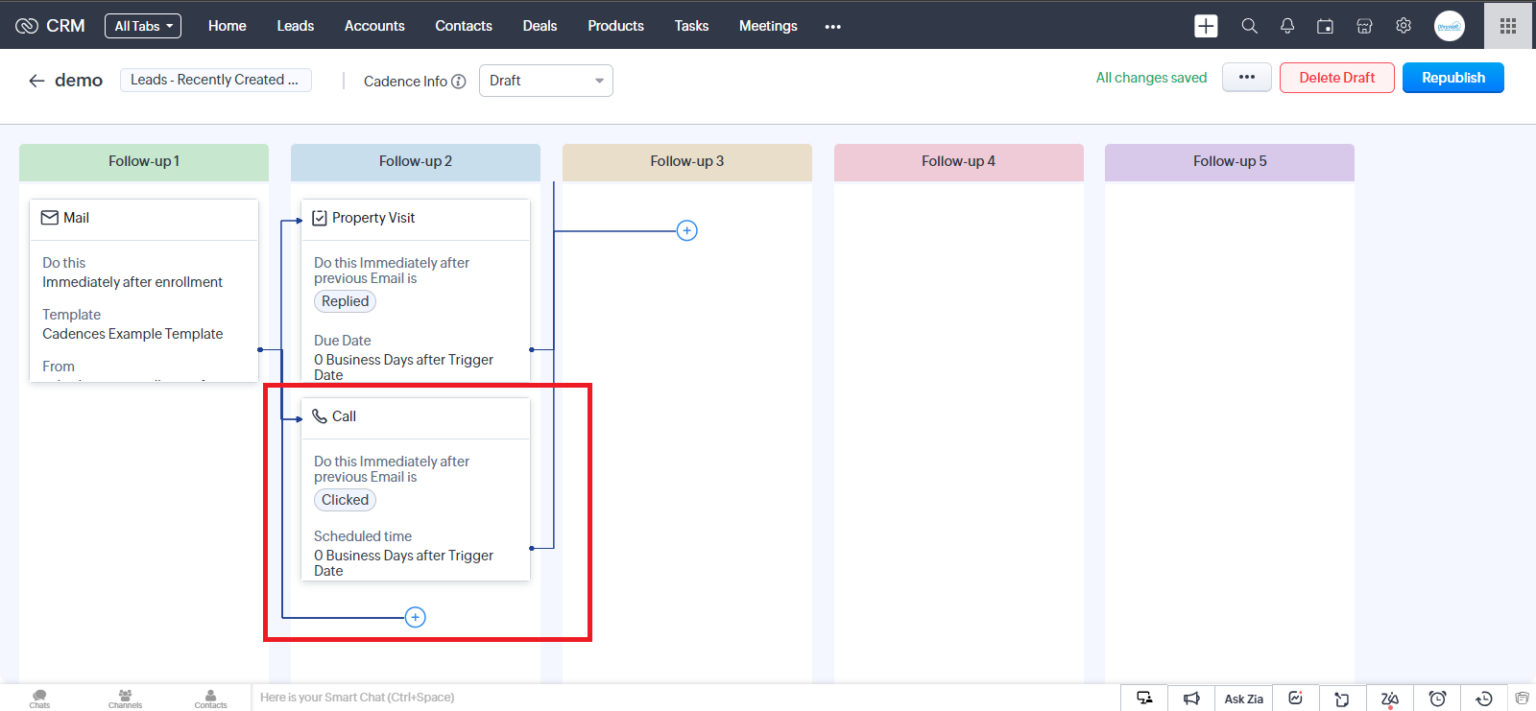Open the Zoho Marketplace store icon
The width and height of the screenshot is (1536, 711).
[x=1364, y=26]
